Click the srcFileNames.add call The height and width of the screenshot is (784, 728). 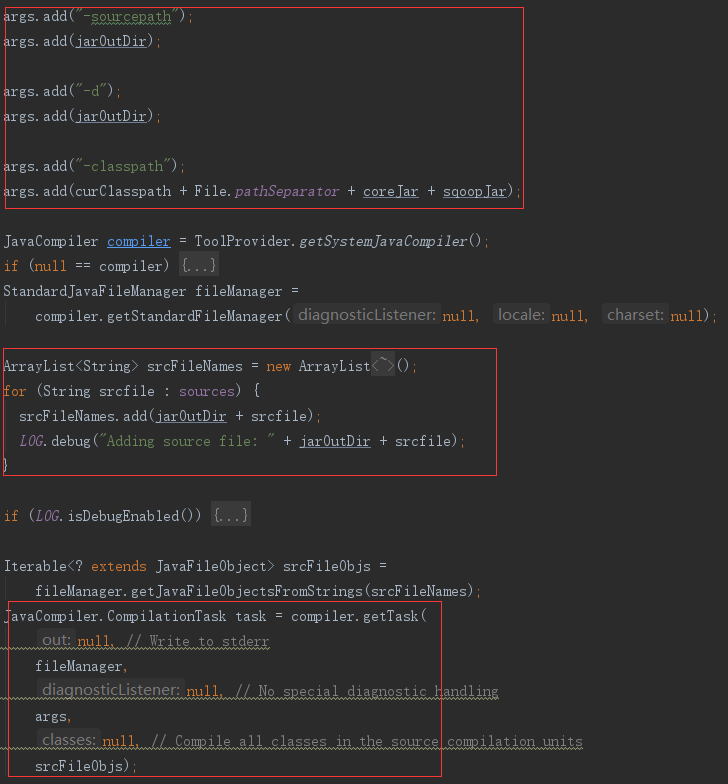[83, 416]
